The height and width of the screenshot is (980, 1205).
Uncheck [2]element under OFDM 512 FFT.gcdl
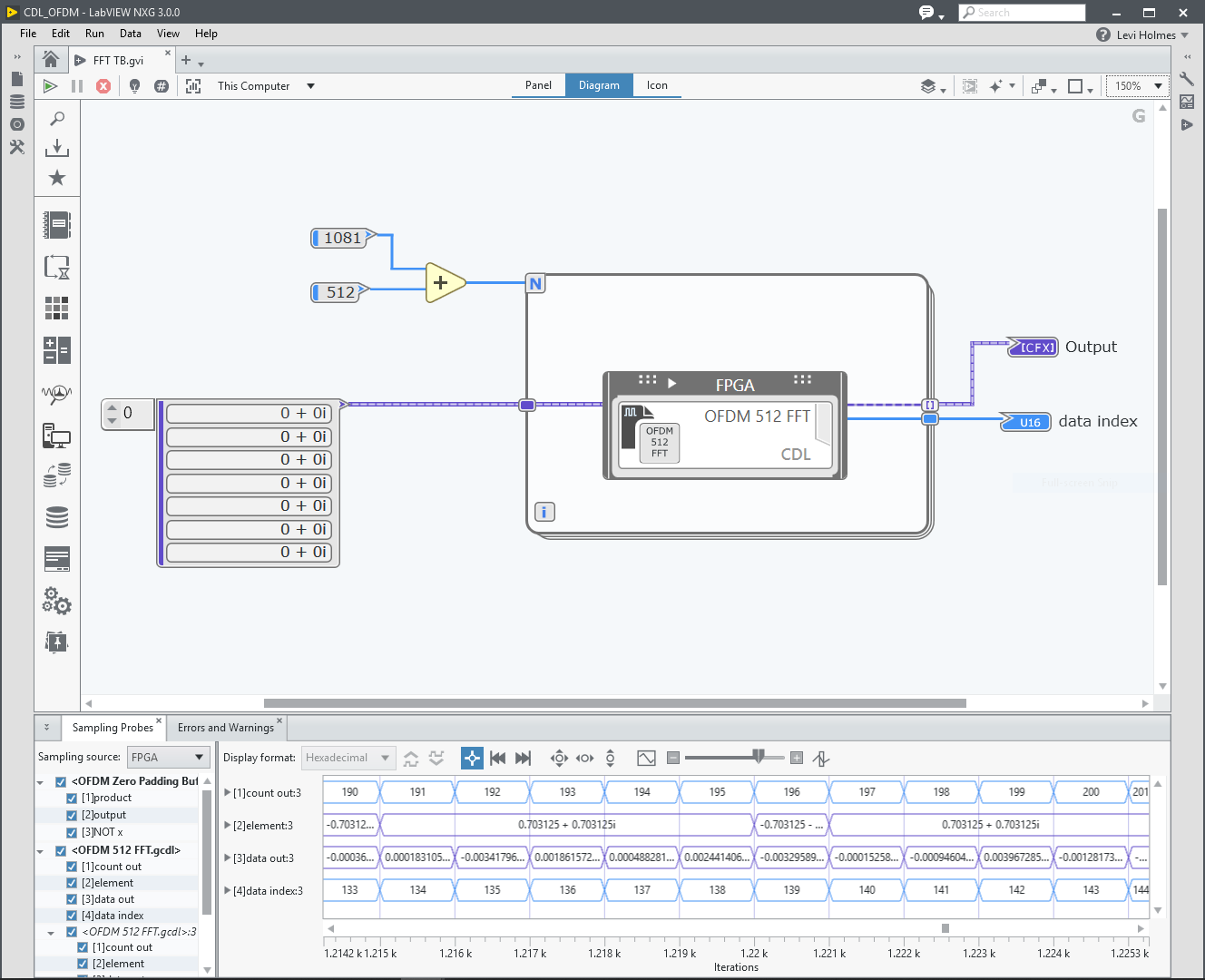tap(72, 883)
